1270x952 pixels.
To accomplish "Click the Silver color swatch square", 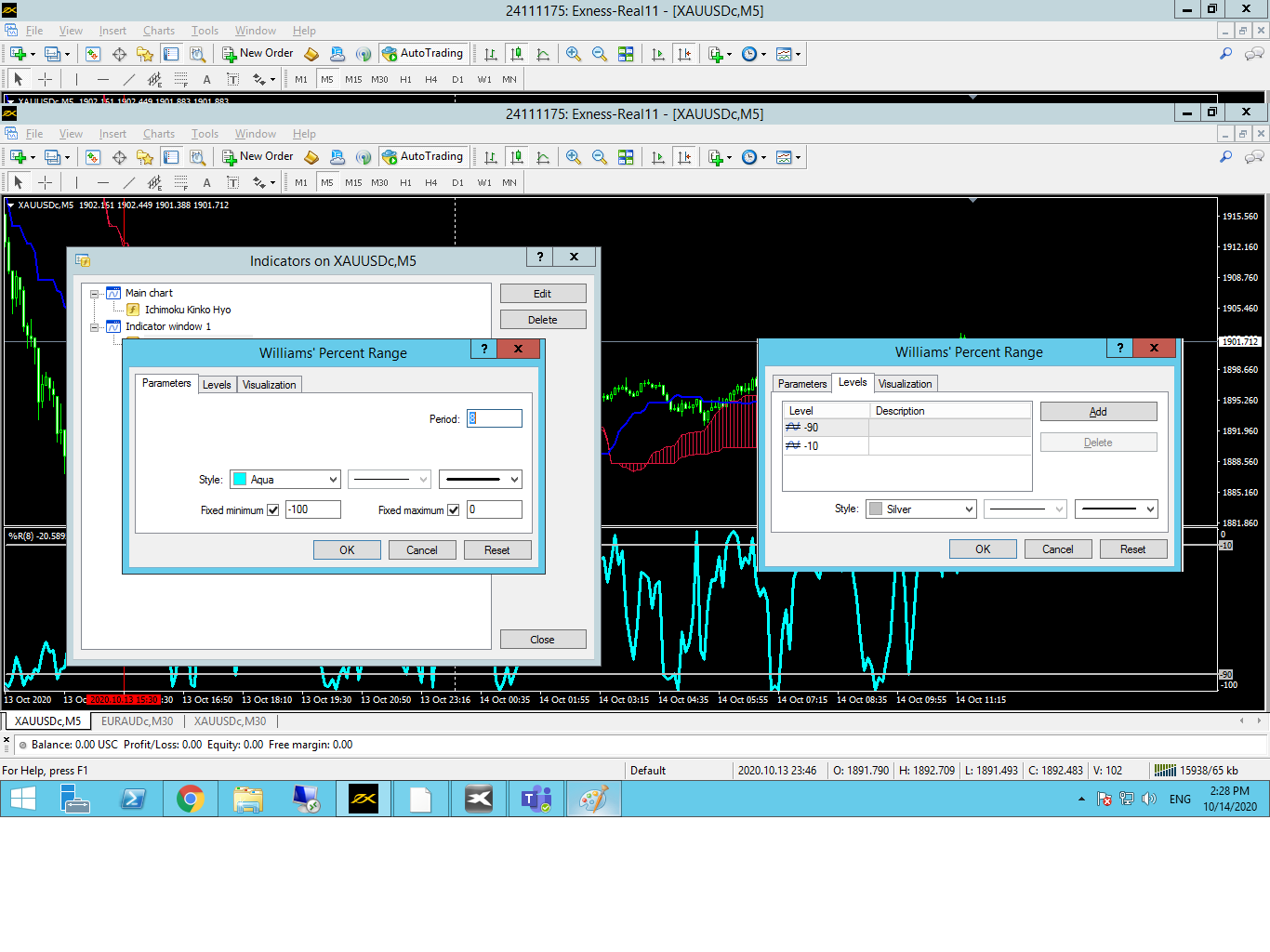I will [876, 509].
